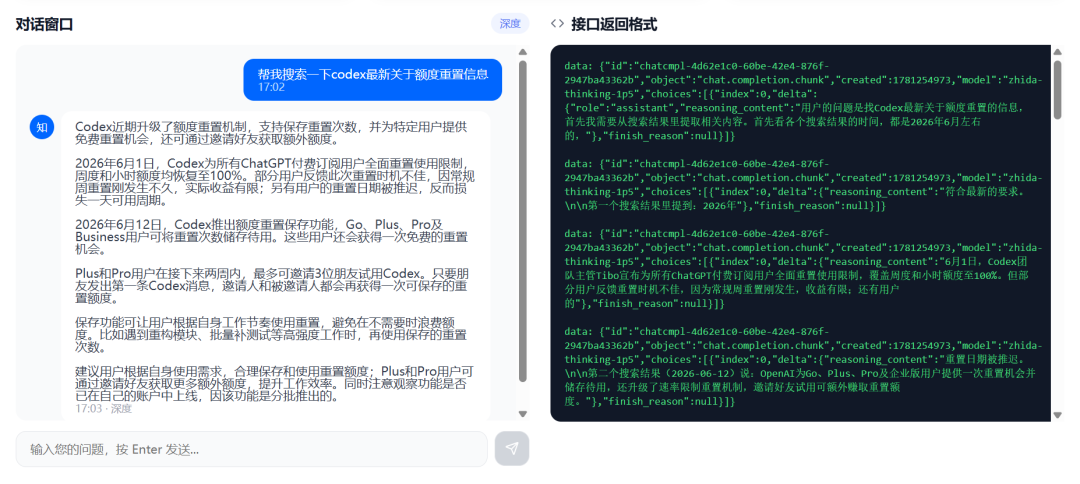Click the paragraph starting 2026年6月12日
1080x484 pixels.
[271, 237]
